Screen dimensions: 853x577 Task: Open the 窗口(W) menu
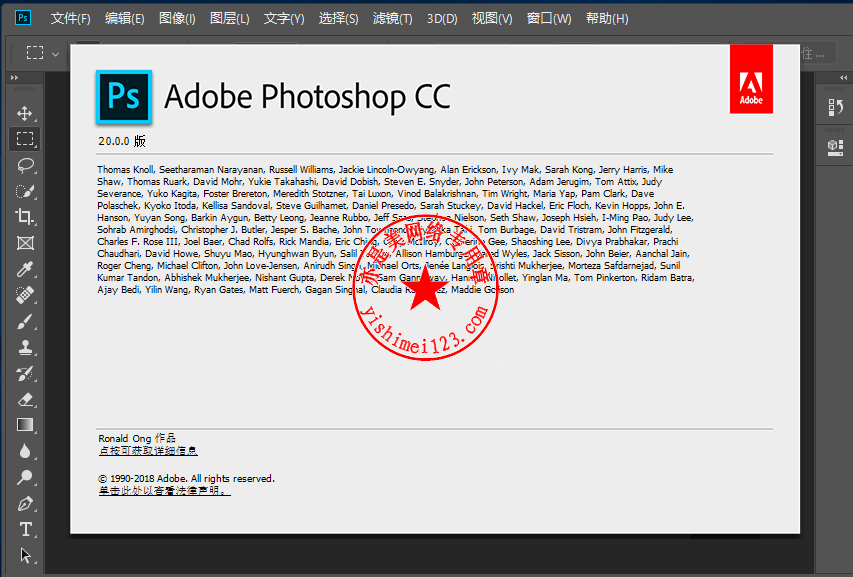tap(549, 18)
